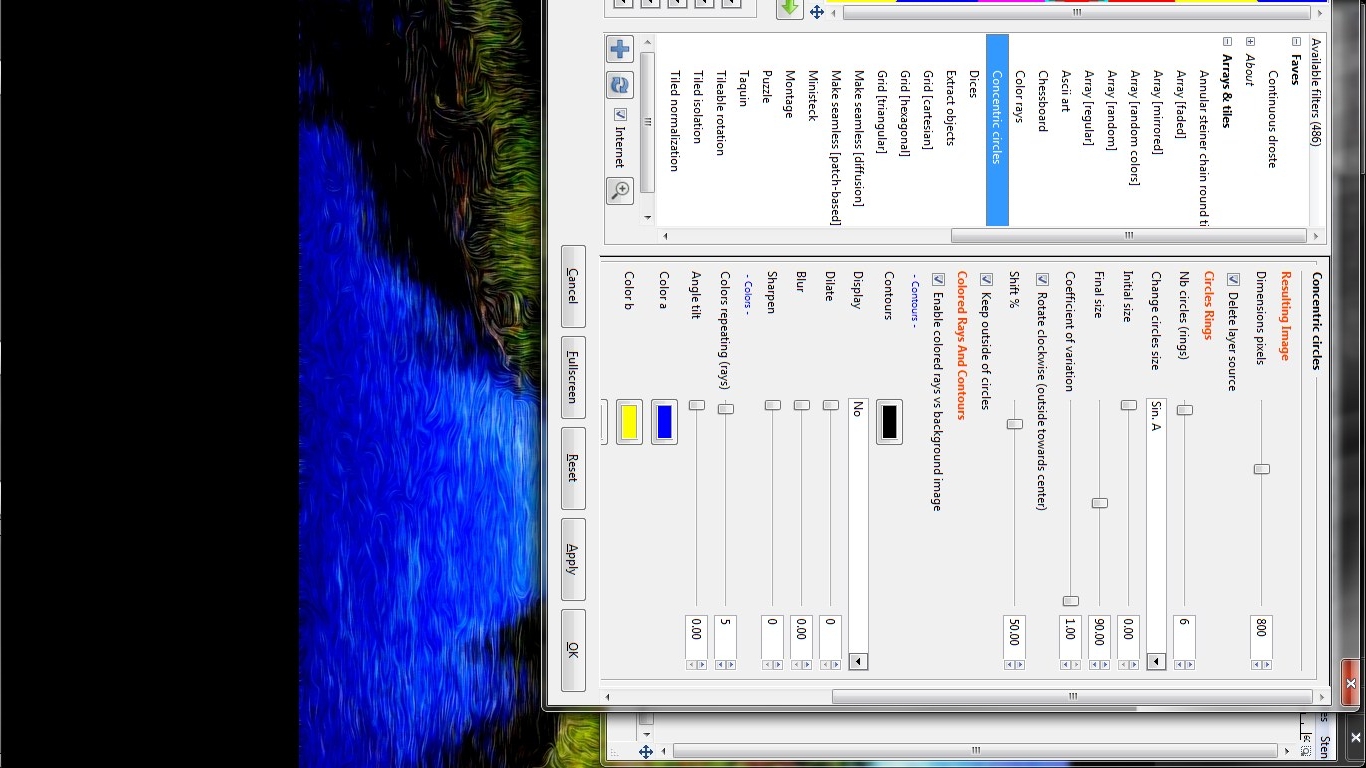Toggle the Internet checkbox
The width and height of the screenshot is (1366, 768).
tap(620, 115)
